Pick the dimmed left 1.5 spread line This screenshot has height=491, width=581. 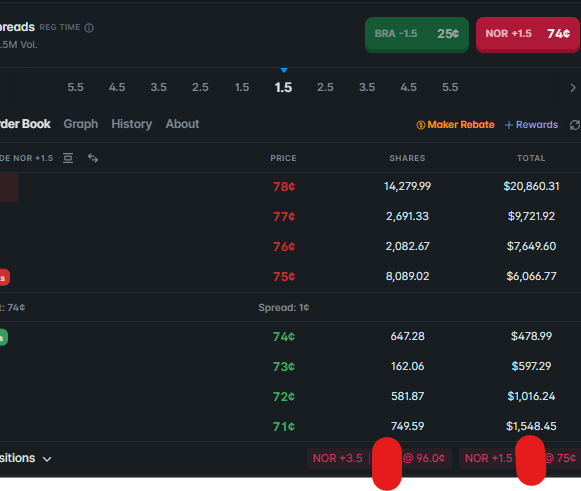click(242, 87)
